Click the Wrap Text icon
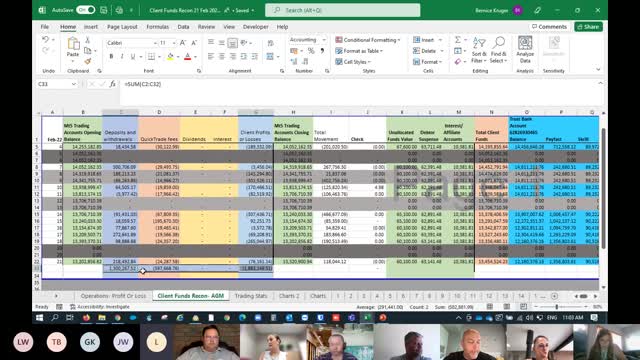 270,43
